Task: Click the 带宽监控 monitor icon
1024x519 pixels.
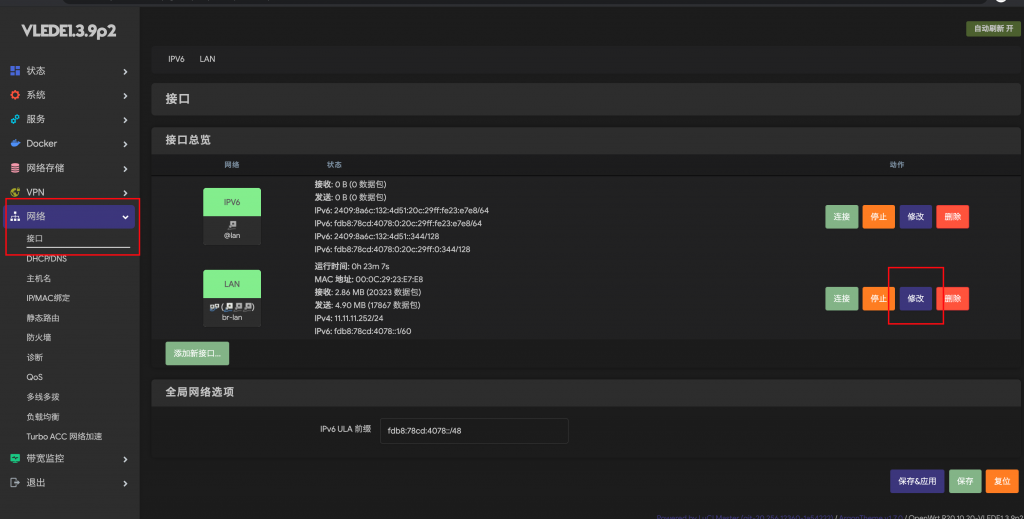Action: (x=15, y=458)
